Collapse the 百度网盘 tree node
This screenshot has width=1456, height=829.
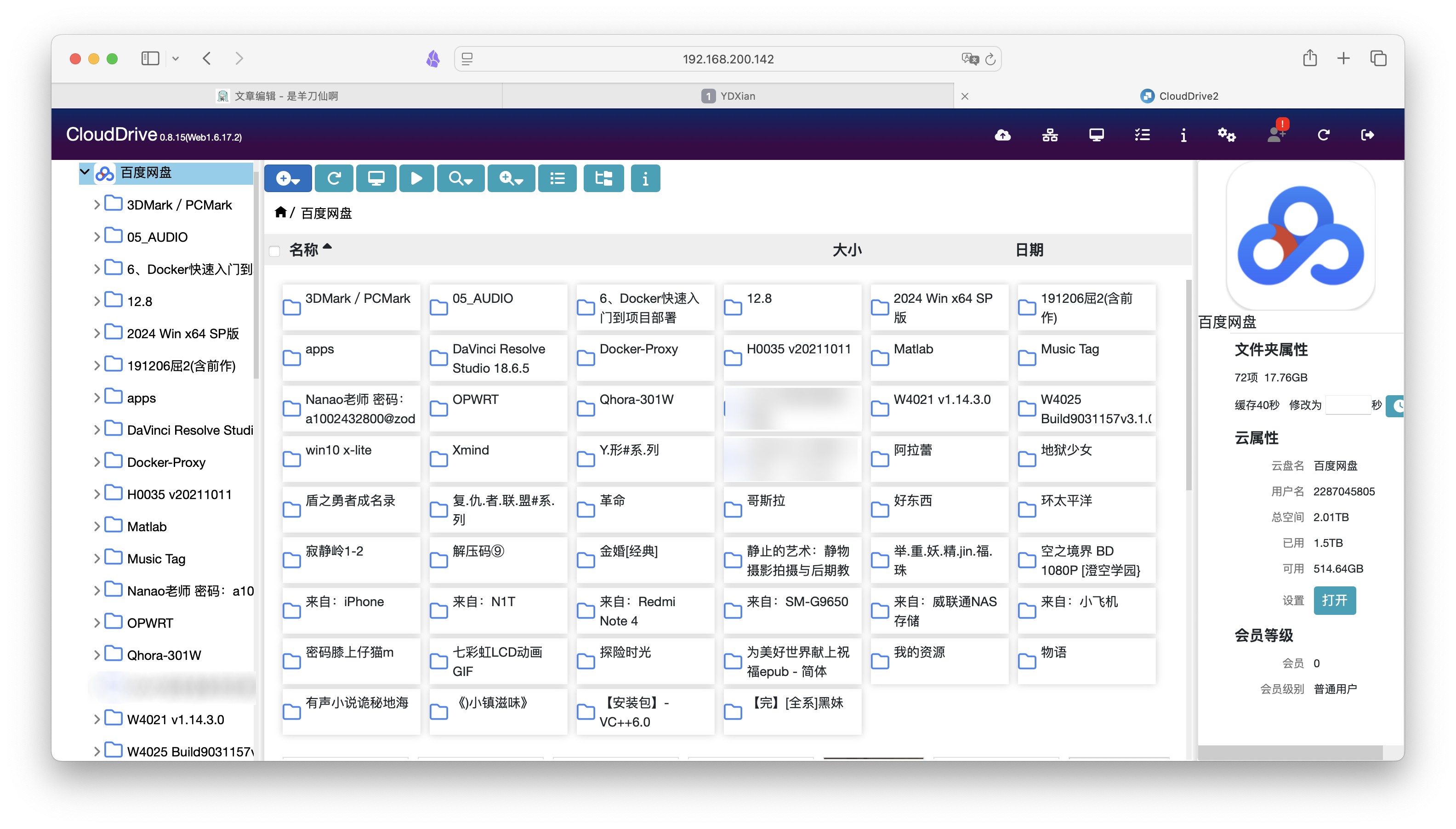[85, 172]
